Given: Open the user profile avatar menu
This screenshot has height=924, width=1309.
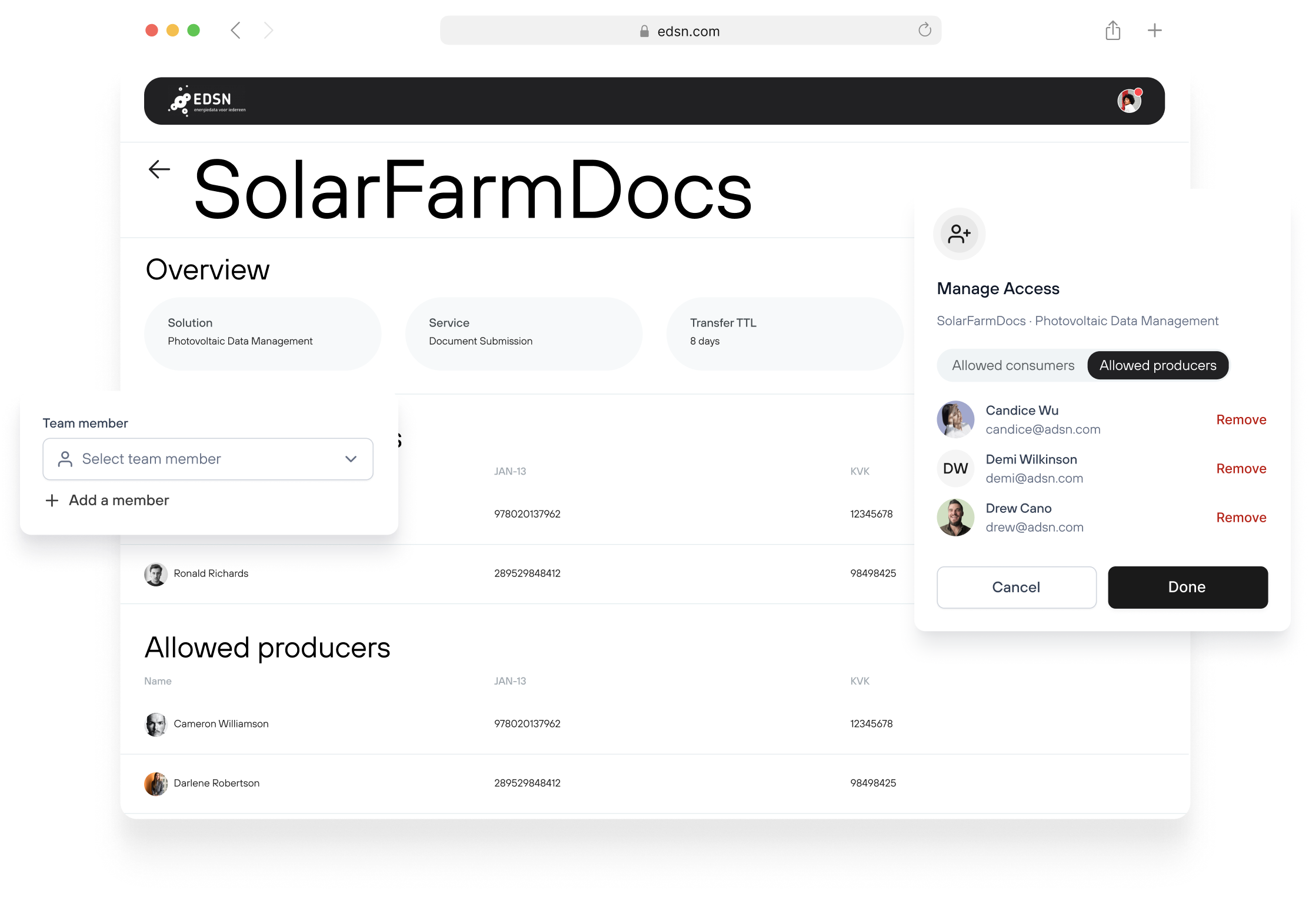Looking at the screenshot, I should (x=1128, y=101).
